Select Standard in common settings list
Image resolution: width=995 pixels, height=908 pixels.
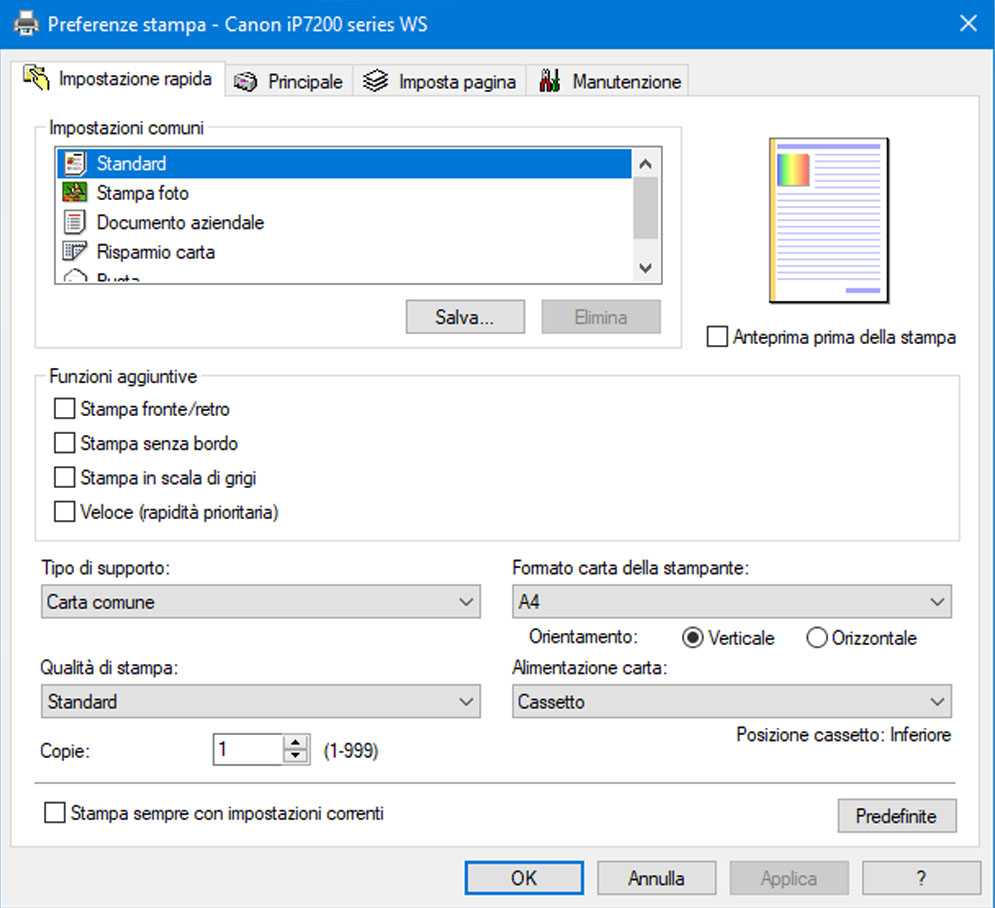pyautogui.click(x=345, y=164)
